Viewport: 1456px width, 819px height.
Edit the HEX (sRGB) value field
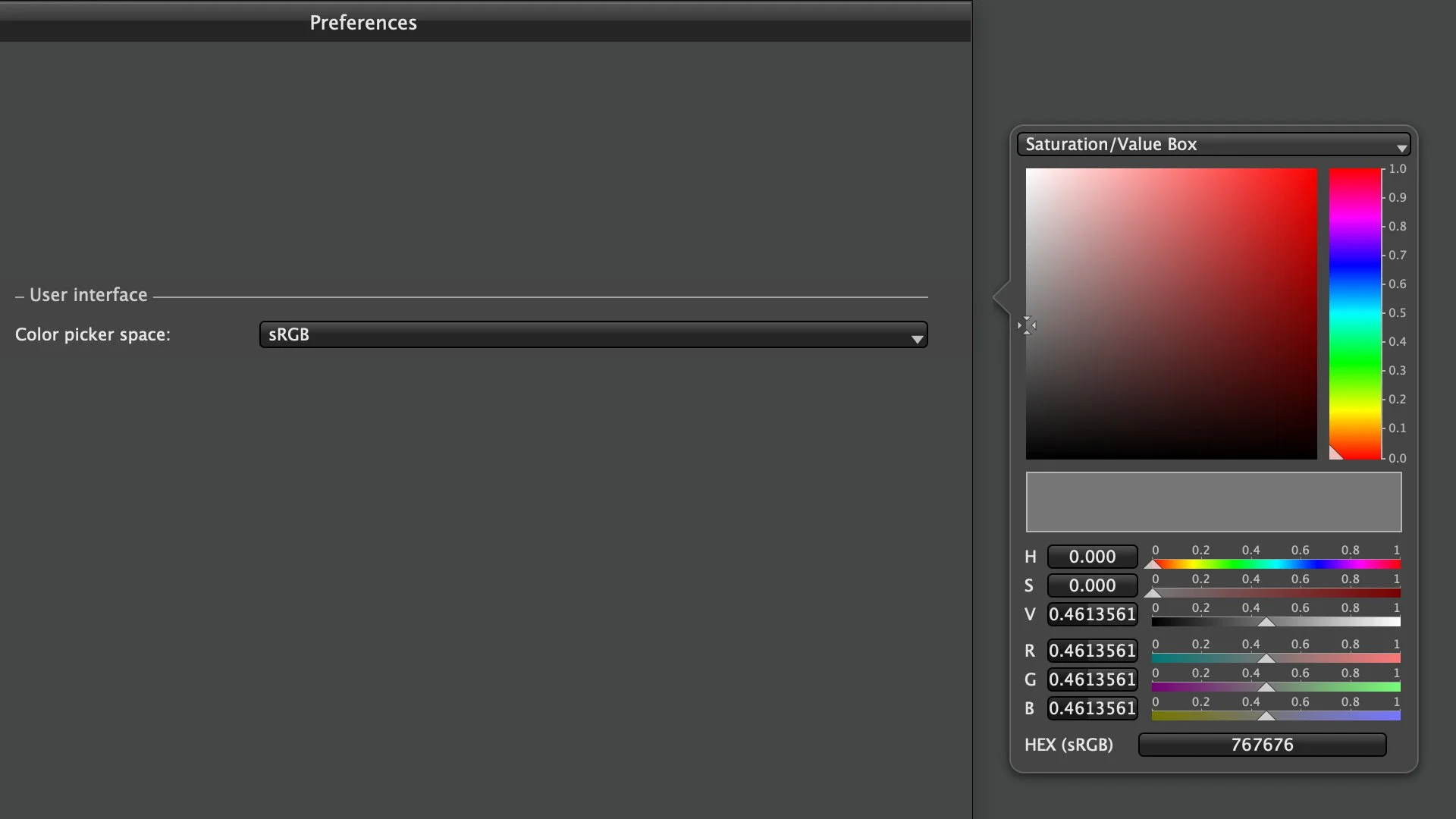click(1260, 744)
